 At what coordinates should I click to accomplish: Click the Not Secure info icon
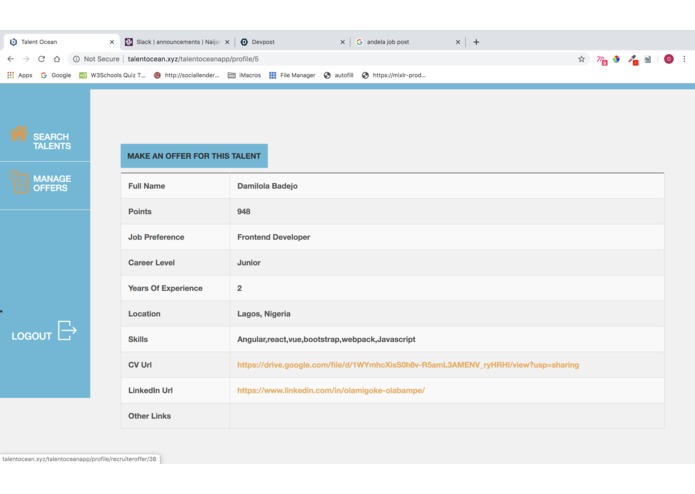pyautogui.click(x=76, y=59)
